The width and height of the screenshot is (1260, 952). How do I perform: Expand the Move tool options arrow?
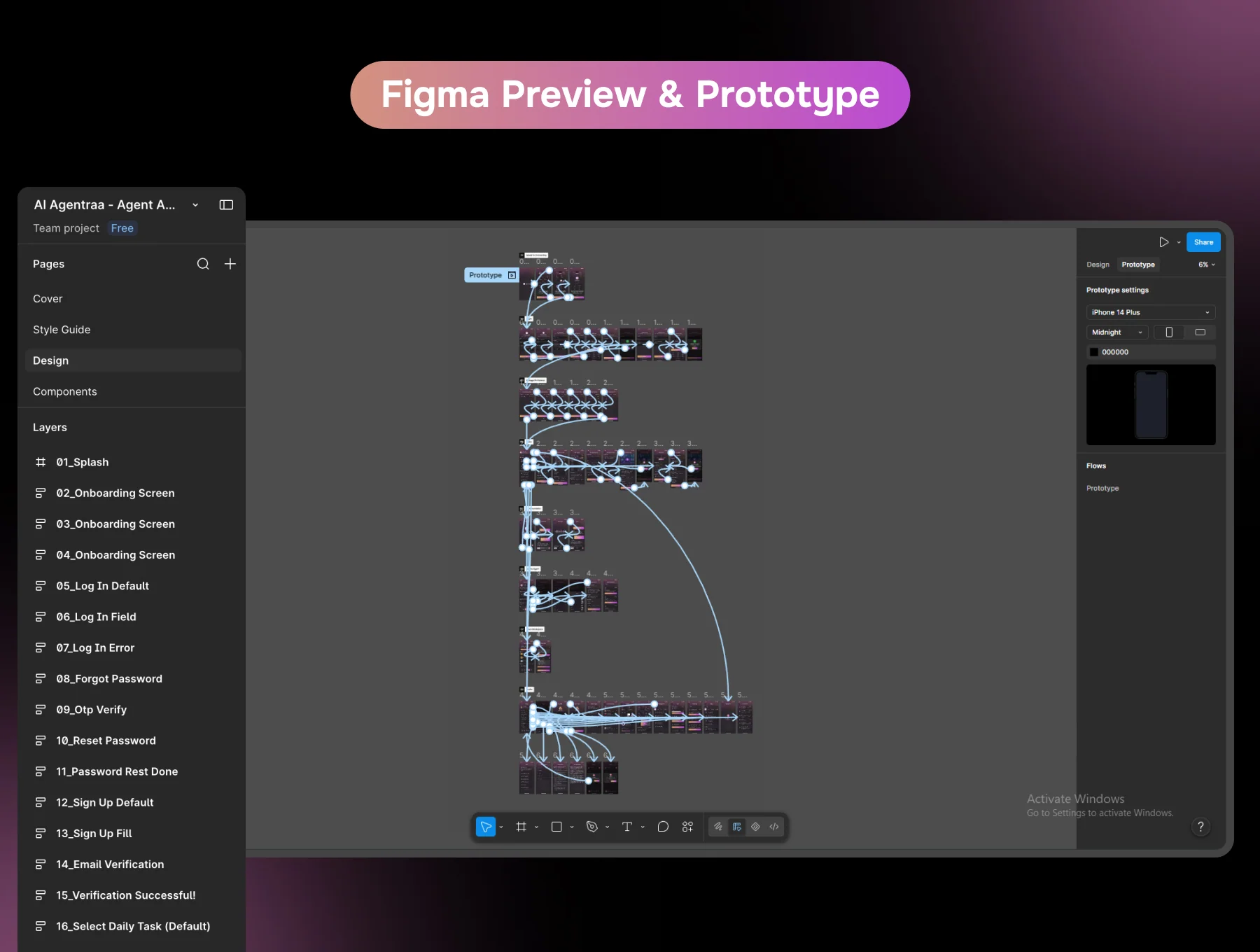tap(501, 827)
